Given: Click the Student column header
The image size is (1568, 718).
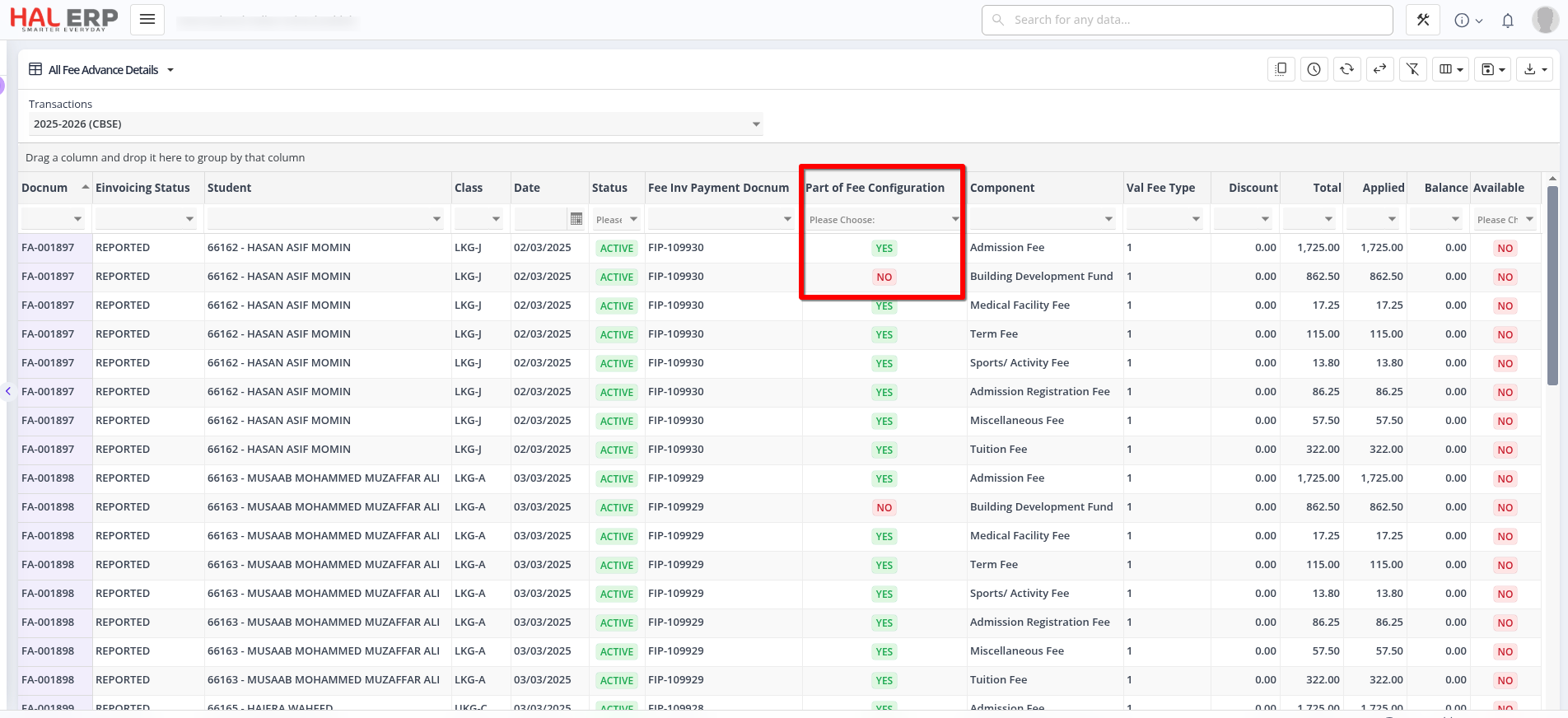Looking at the screenshot, I should [x=230, y=188].
